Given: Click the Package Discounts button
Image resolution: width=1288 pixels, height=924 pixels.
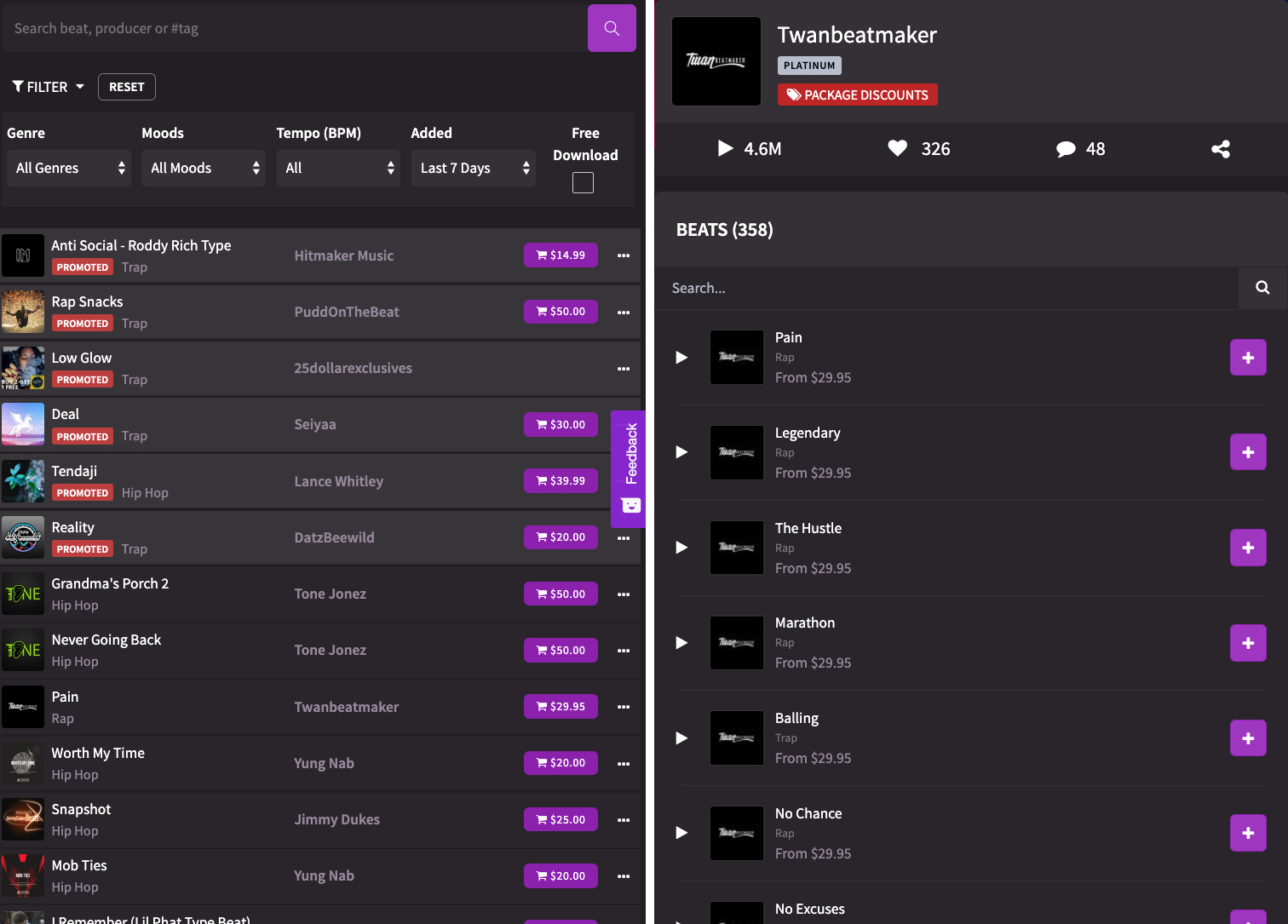Looking at the screenshot, I should [x=858, y=95].
